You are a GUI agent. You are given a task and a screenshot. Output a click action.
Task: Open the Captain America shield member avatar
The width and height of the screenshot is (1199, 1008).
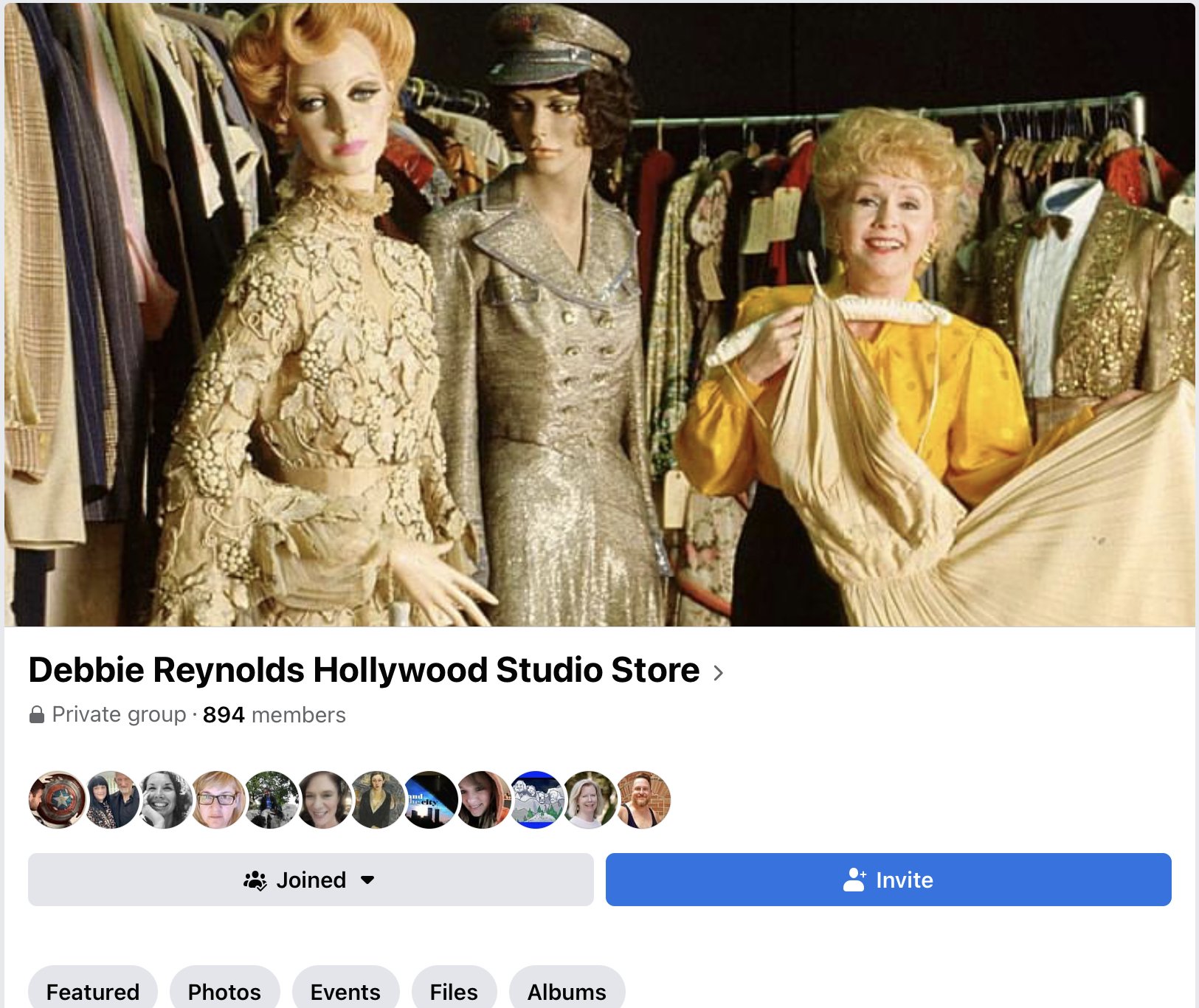click(x=57, y=800)
